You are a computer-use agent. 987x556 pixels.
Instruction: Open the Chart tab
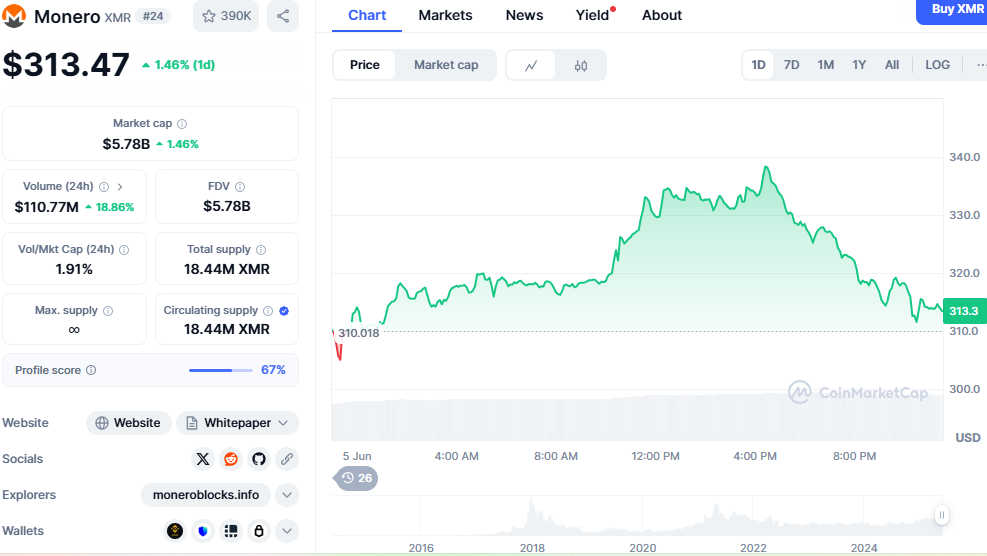pos(367,15)
